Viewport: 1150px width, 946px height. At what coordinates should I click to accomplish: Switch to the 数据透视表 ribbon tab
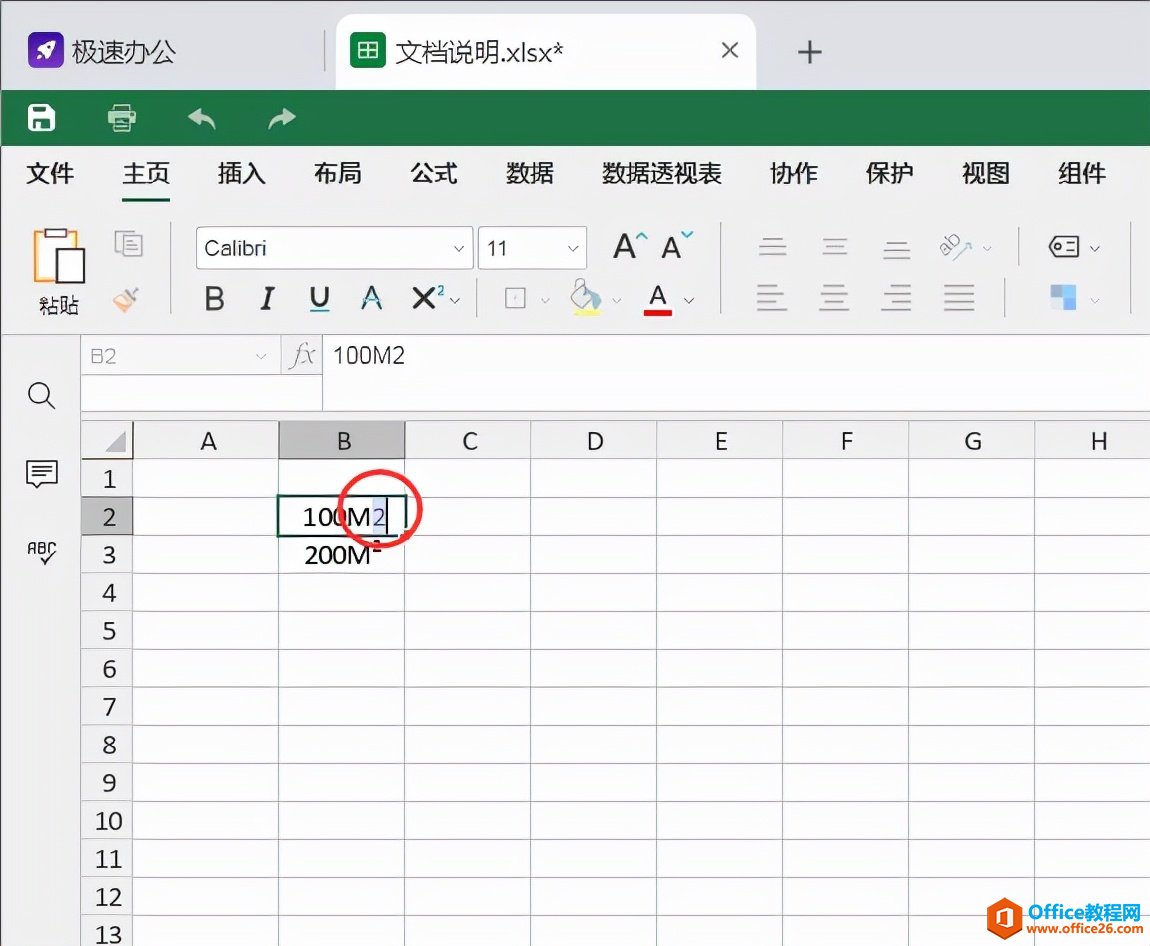pos(660,173)
